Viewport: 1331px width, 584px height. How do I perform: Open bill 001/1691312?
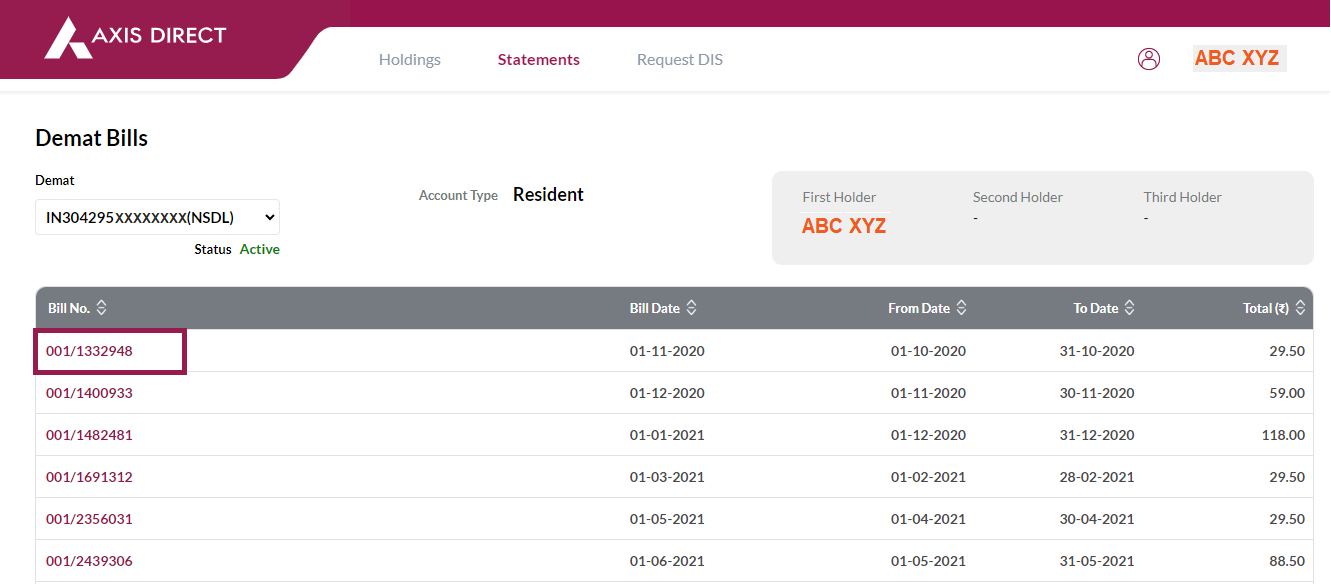point(89,477)
